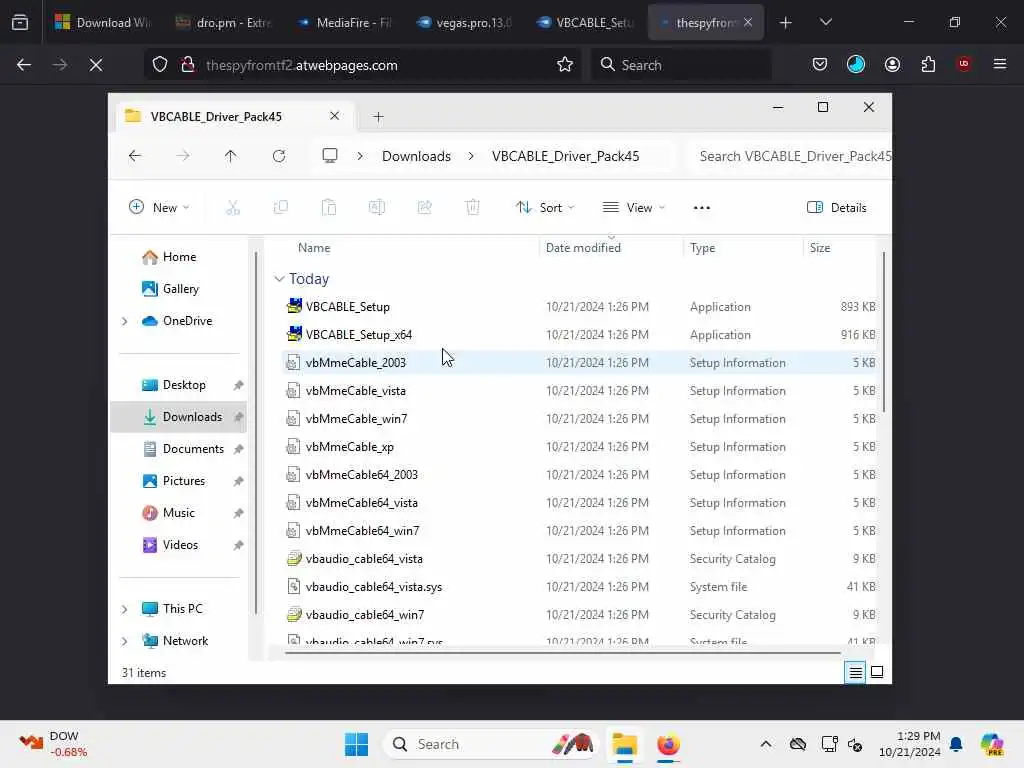Switch to Download Windows Firefox tab

pos(101,22)
